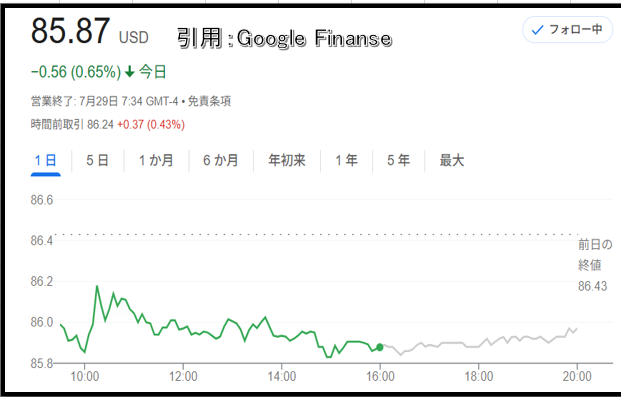The width and height of the screenshot is (621, 397).
Task: Click the 85.87 USD price heading
Action: point(90,31)
